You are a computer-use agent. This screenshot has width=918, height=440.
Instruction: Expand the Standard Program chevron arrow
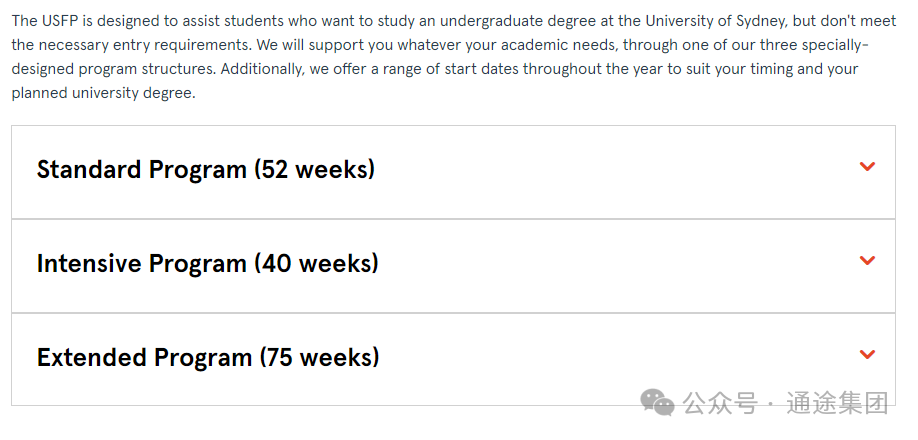[867, 167]
